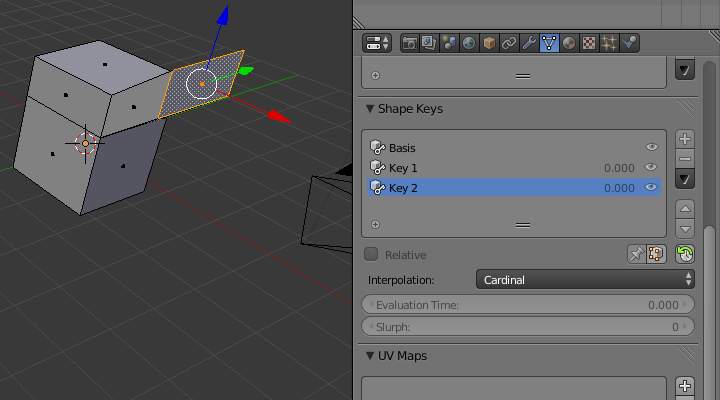Open the Interpolation dropdown showing Cardinal
720x400 pixels.
585,280
